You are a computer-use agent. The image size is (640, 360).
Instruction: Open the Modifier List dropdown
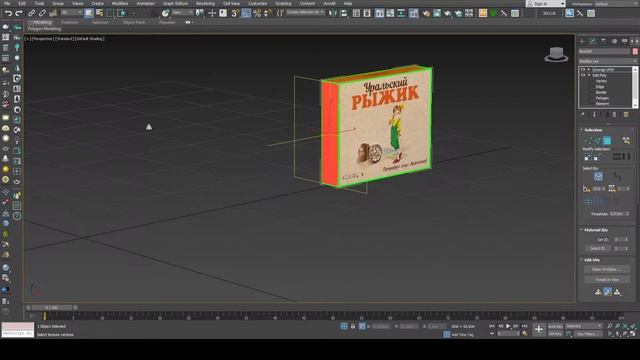click(x=608, y=61)
